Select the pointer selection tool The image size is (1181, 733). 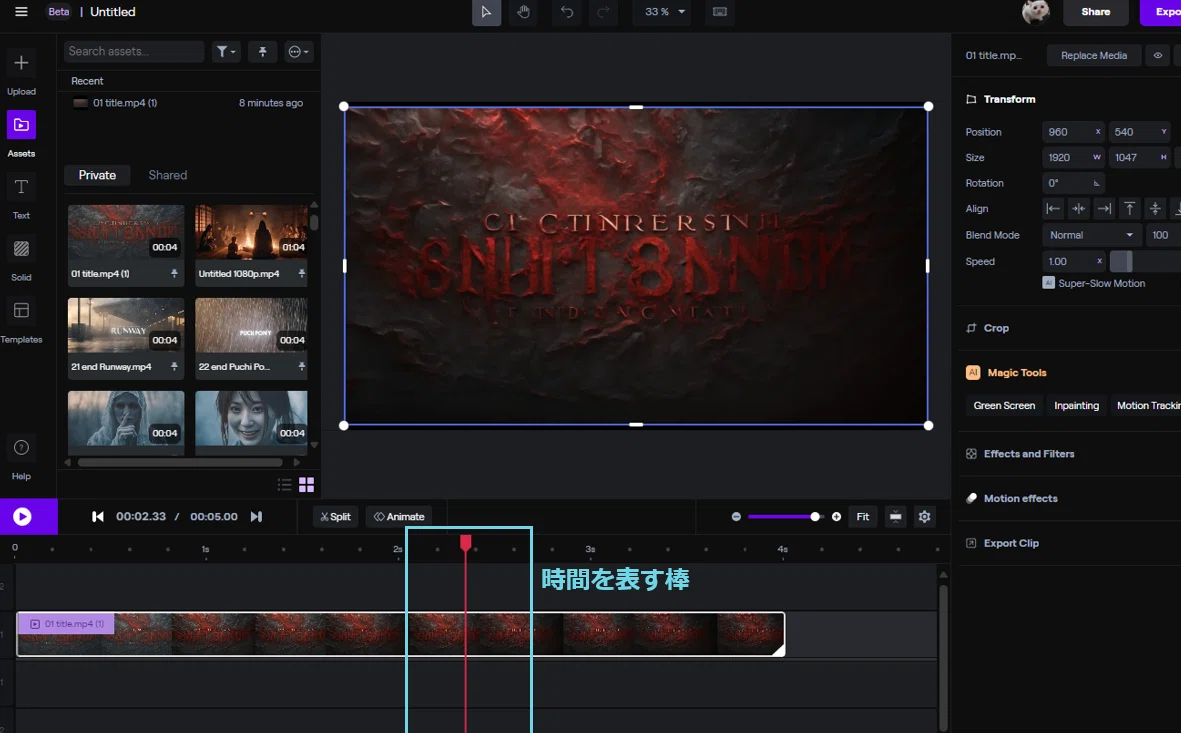point(486,12)
